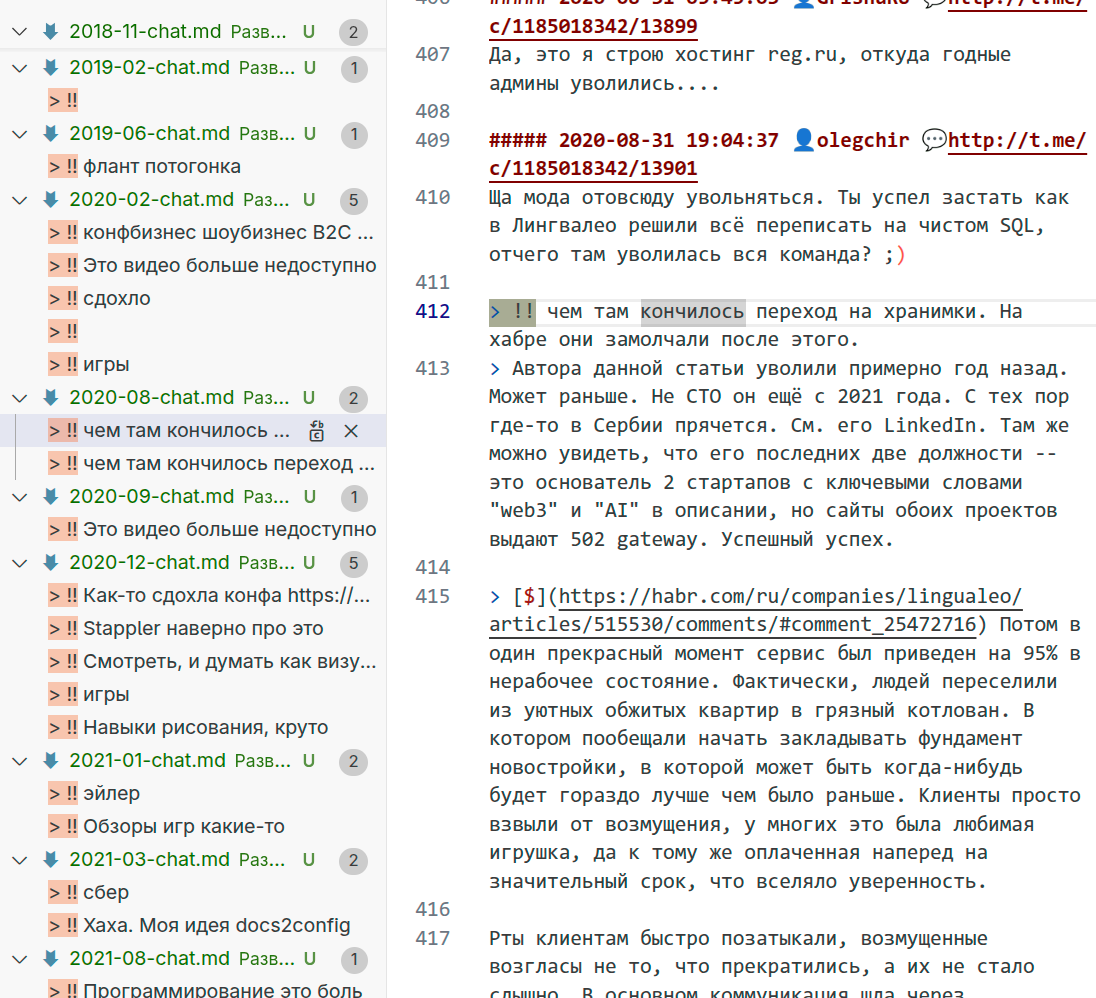Click the markdown file icon of 2018-11-chat.md
The height and width of the screenshot is (998, 1096).
point(50,32)
